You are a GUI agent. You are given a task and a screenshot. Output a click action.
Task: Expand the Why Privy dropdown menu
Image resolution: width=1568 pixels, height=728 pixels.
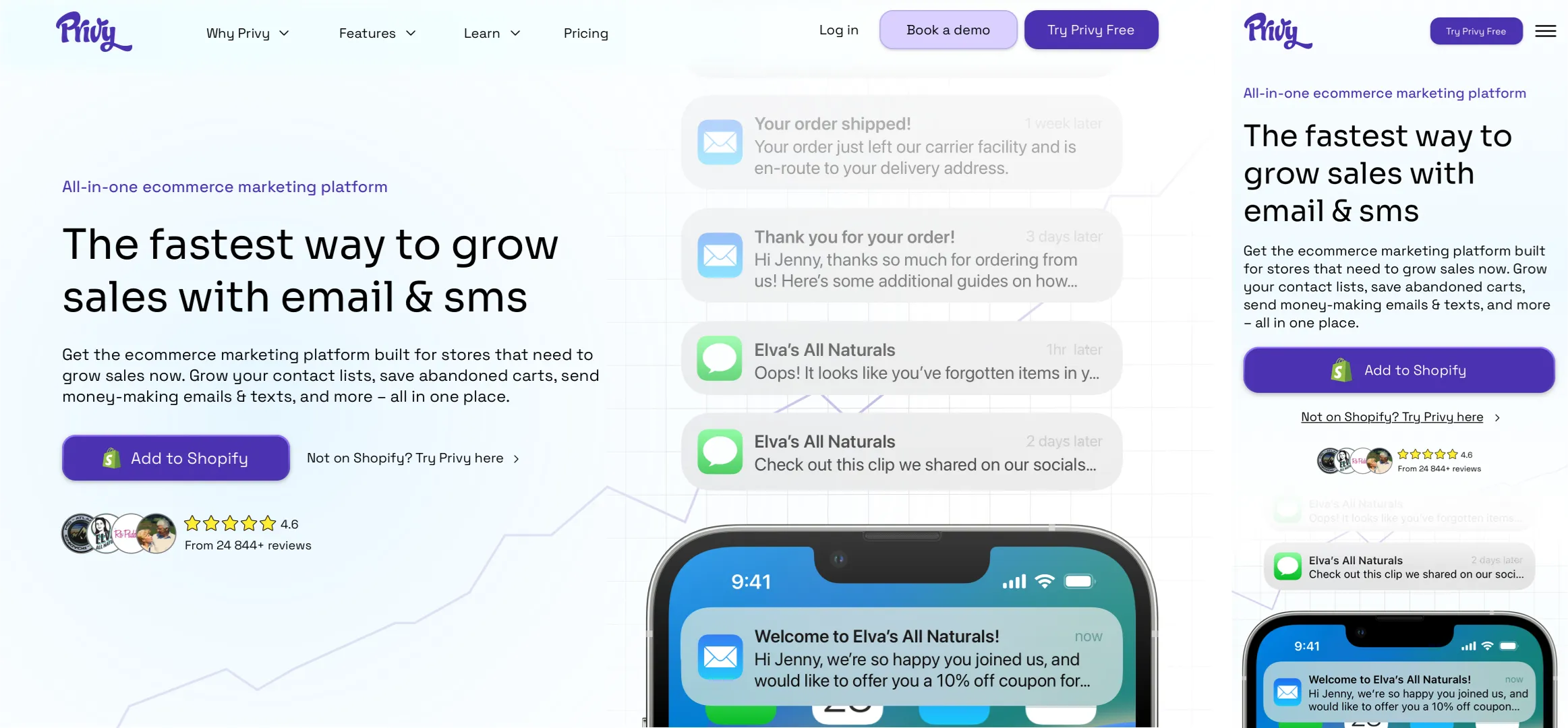(247, 33)
